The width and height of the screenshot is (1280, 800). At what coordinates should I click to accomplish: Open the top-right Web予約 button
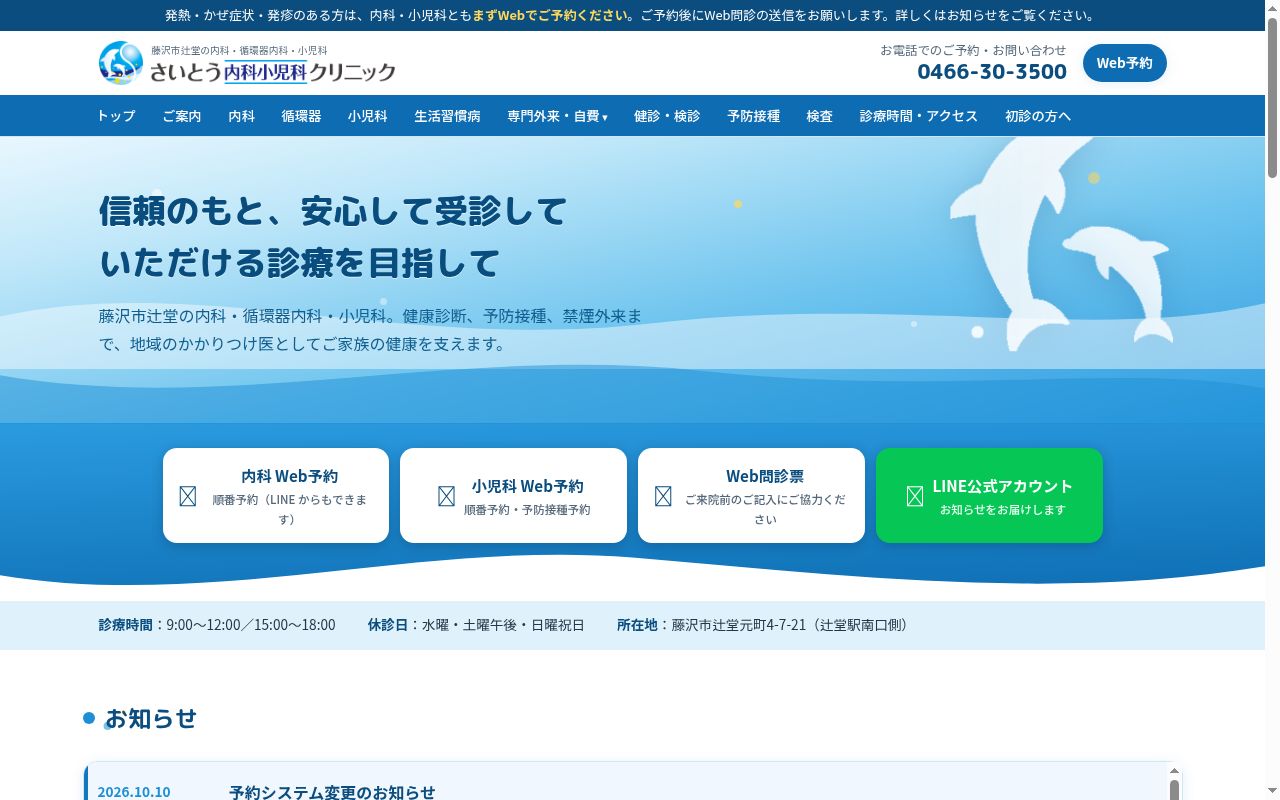click(1124, 63)
